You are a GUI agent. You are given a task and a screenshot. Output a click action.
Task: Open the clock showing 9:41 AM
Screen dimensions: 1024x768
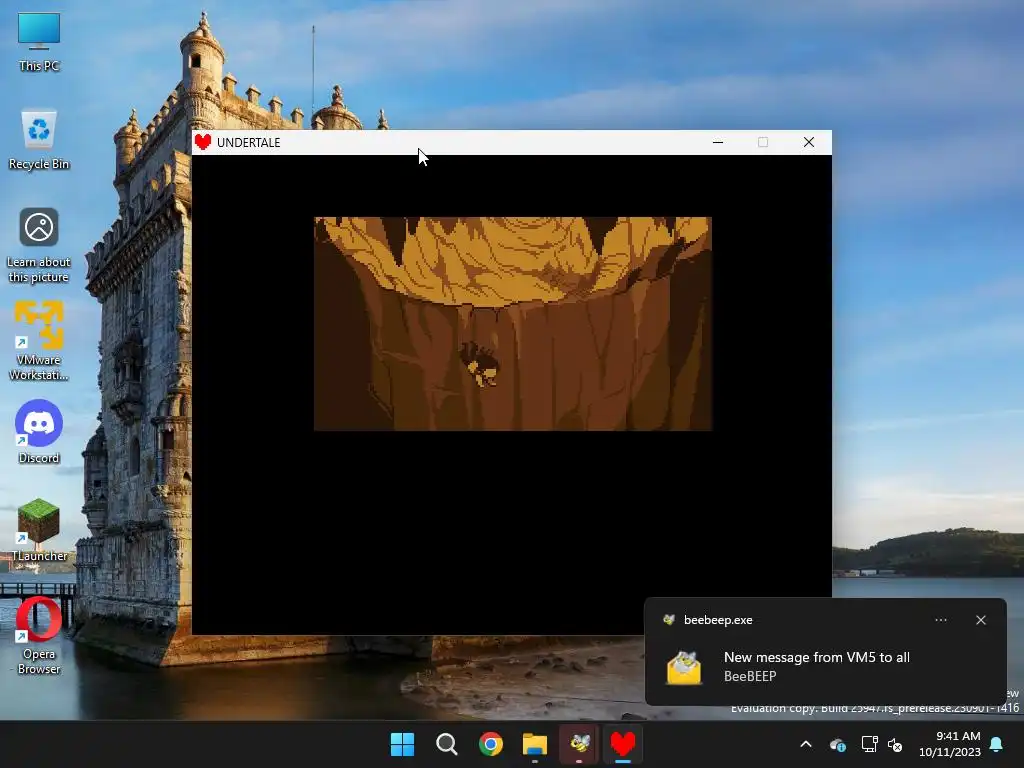point(950,744)
